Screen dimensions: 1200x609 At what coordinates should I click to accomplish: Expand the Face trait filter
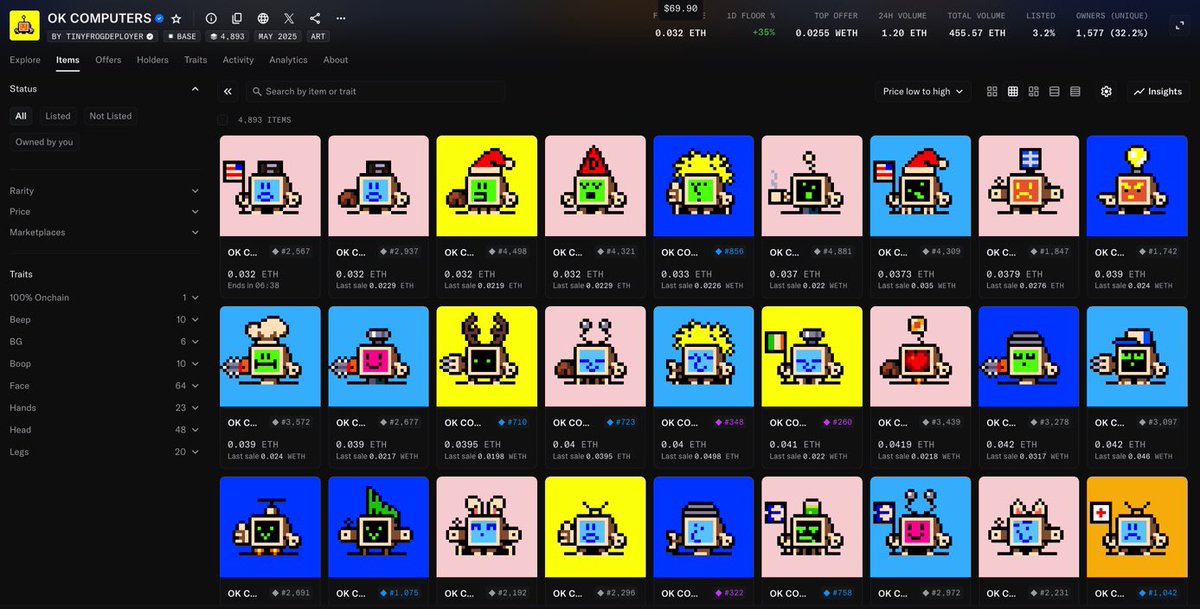click(104, 386)
